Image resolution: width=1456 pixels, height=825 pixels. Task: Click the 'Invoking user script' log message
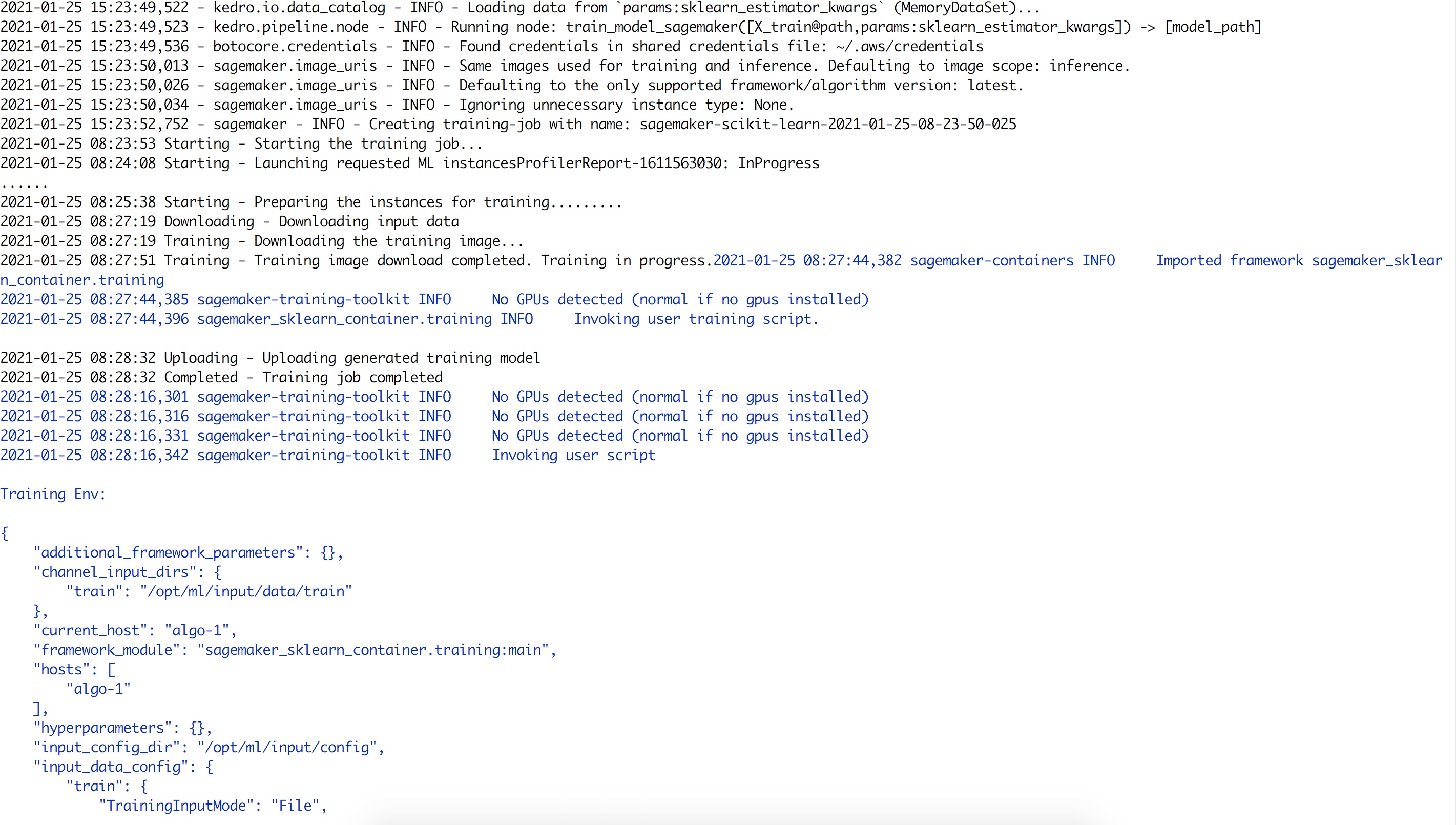573,456
